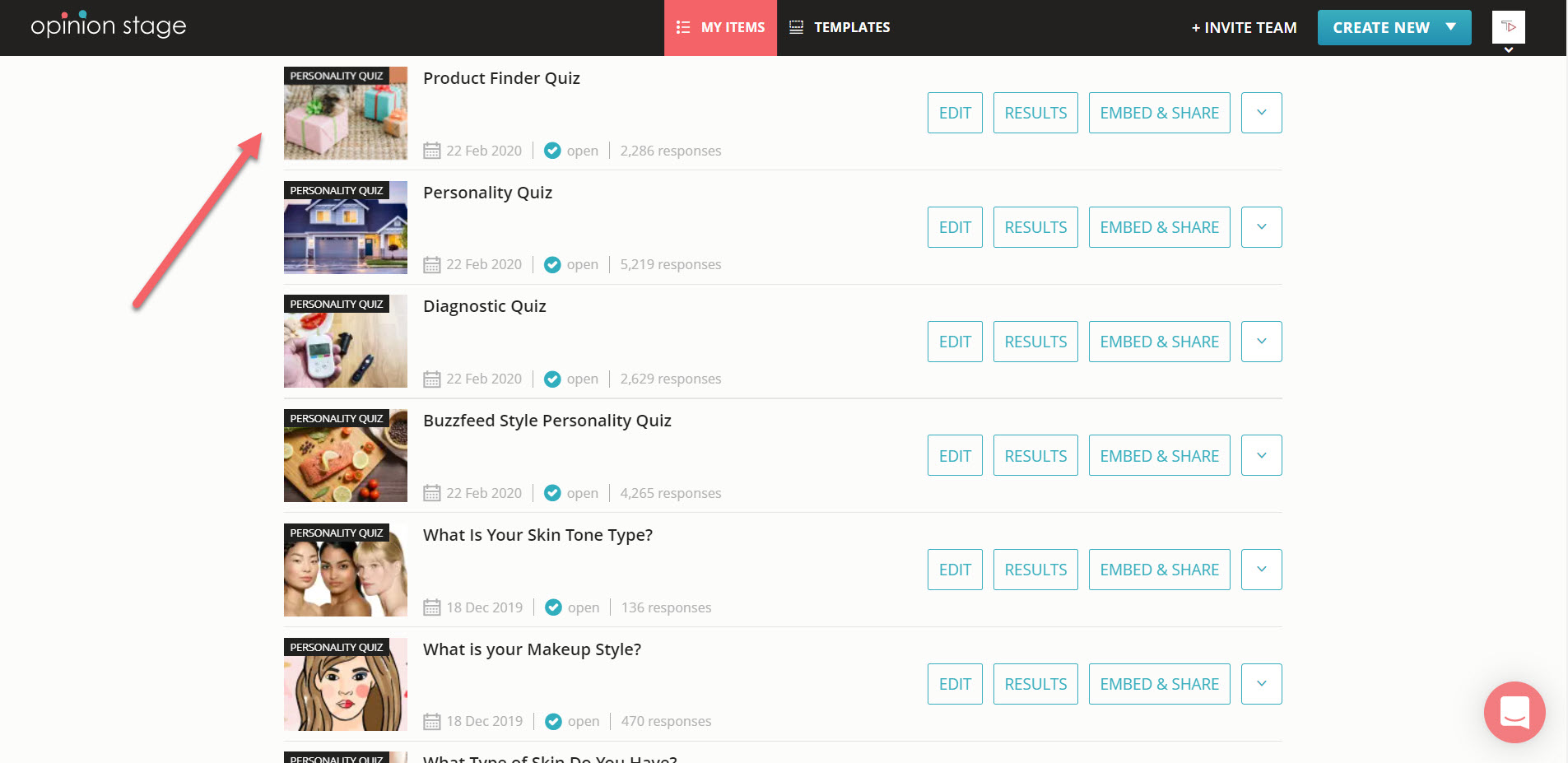Edit the Makeup Style quiz
The height and width of the screenshot is (763, 1568).
pyautogui.click(x=955, y=684)
